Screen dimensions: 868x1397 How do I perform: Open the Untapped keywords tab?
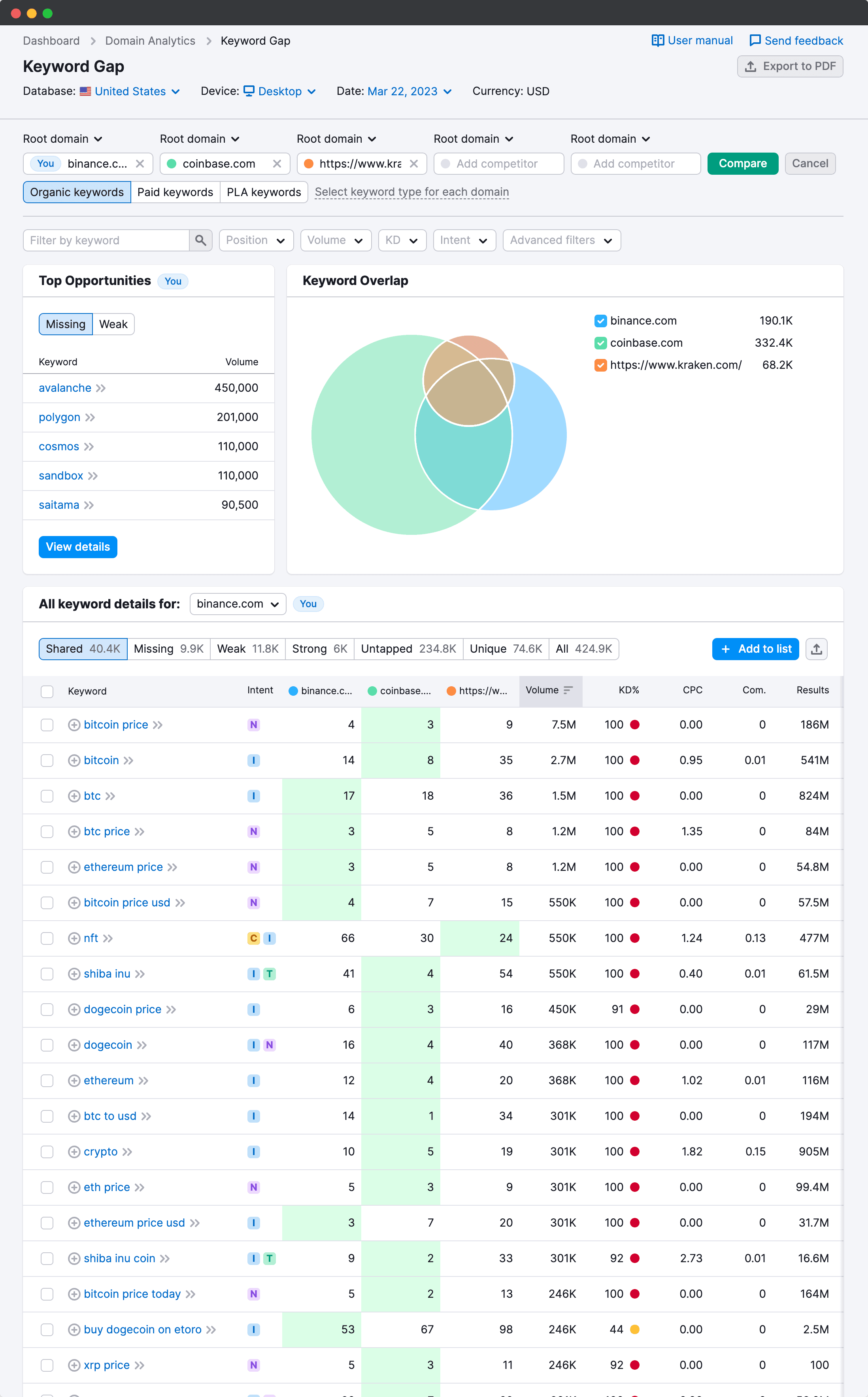pos(408,649)
